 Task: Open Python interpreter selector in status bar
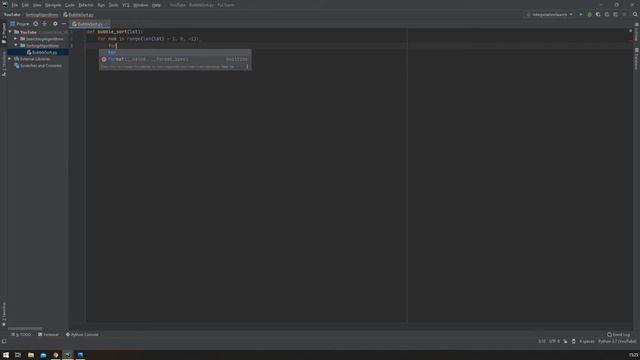click(617, 341)
